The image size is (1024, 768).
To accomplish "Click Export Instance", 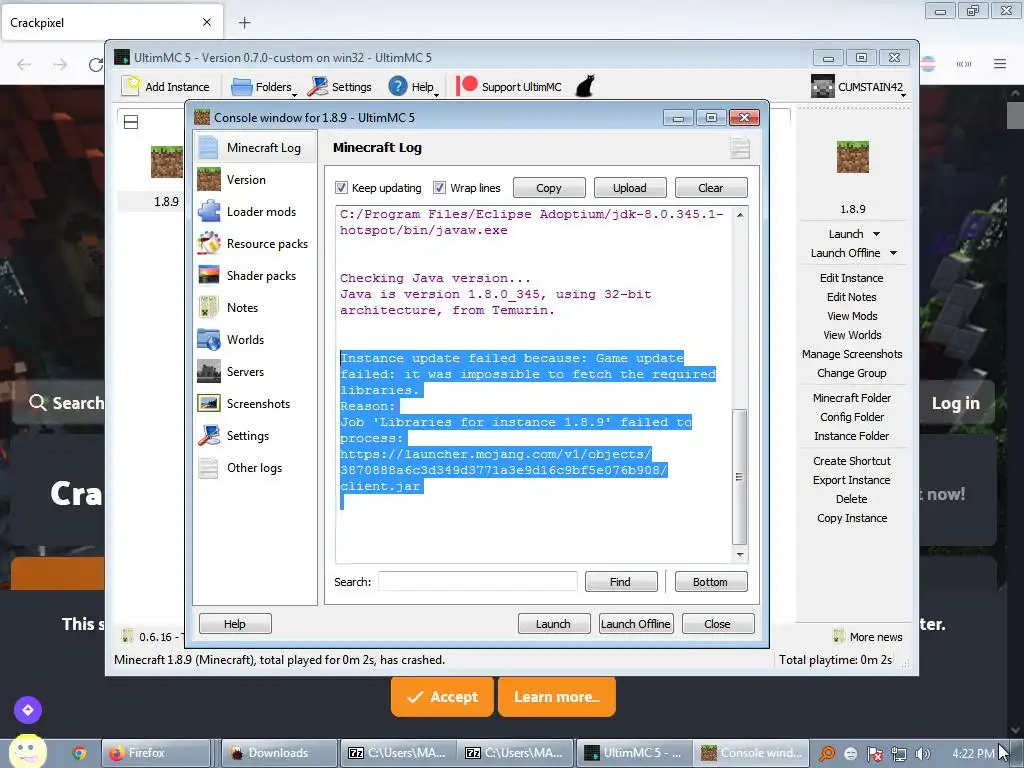I will coord(852,479).
